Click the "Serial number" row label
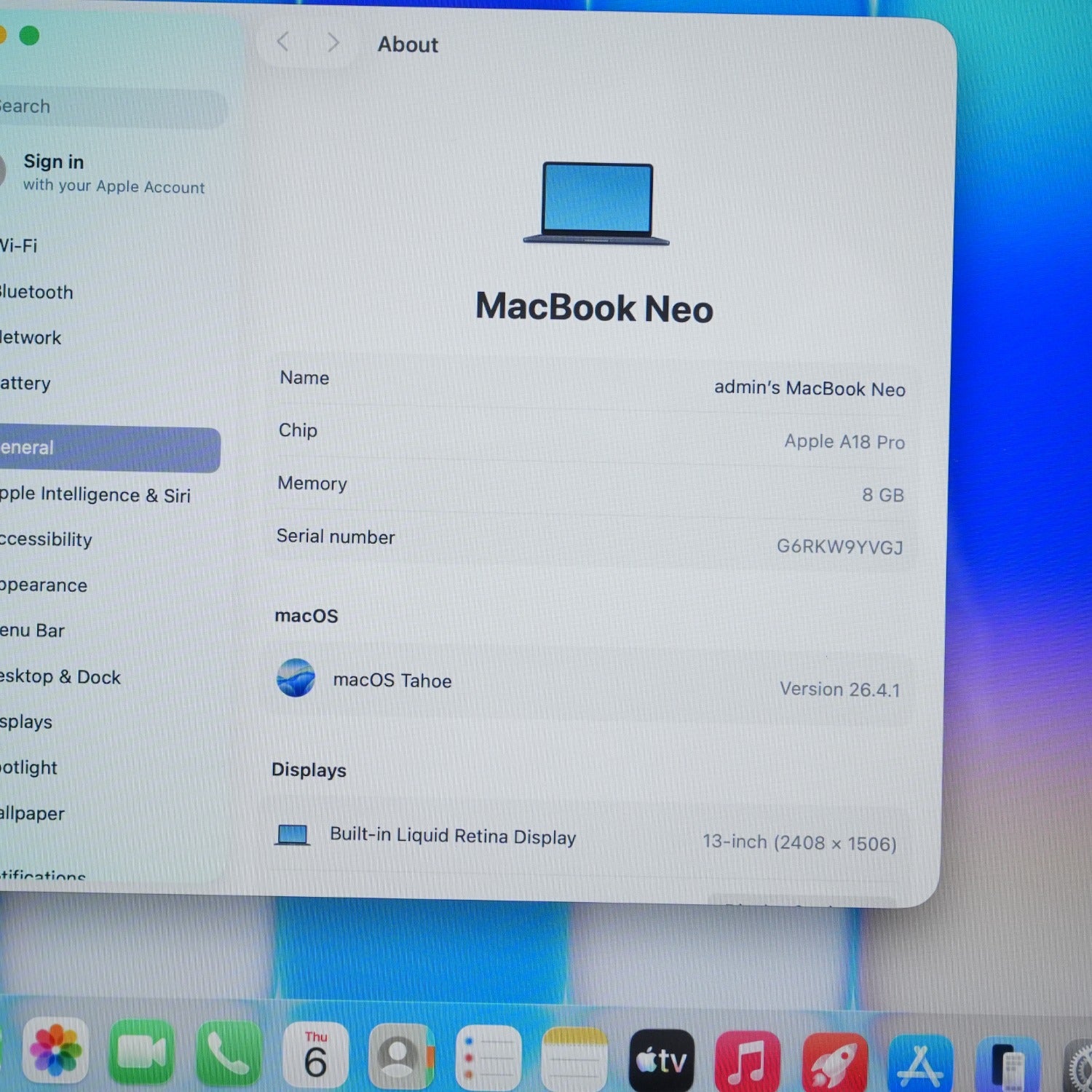1092x1092 pixels. coord(336,537)
